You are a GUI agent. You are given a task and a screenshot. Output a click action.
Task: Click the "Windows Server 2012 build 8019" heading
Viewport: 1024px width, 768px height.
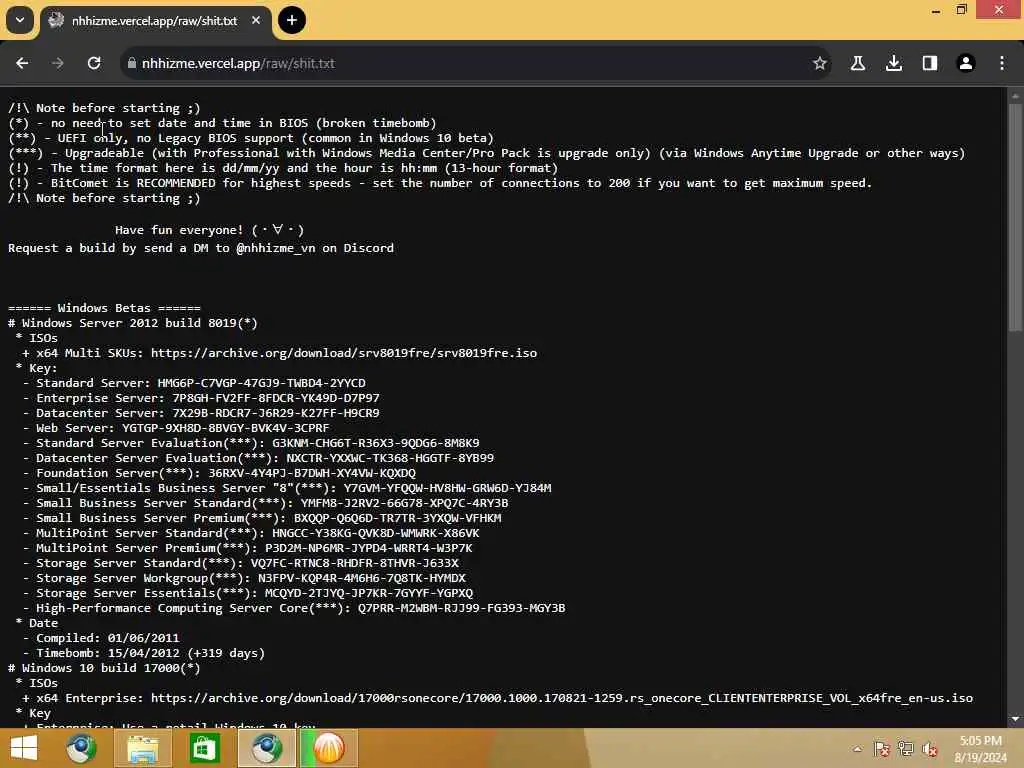(133, 323)
